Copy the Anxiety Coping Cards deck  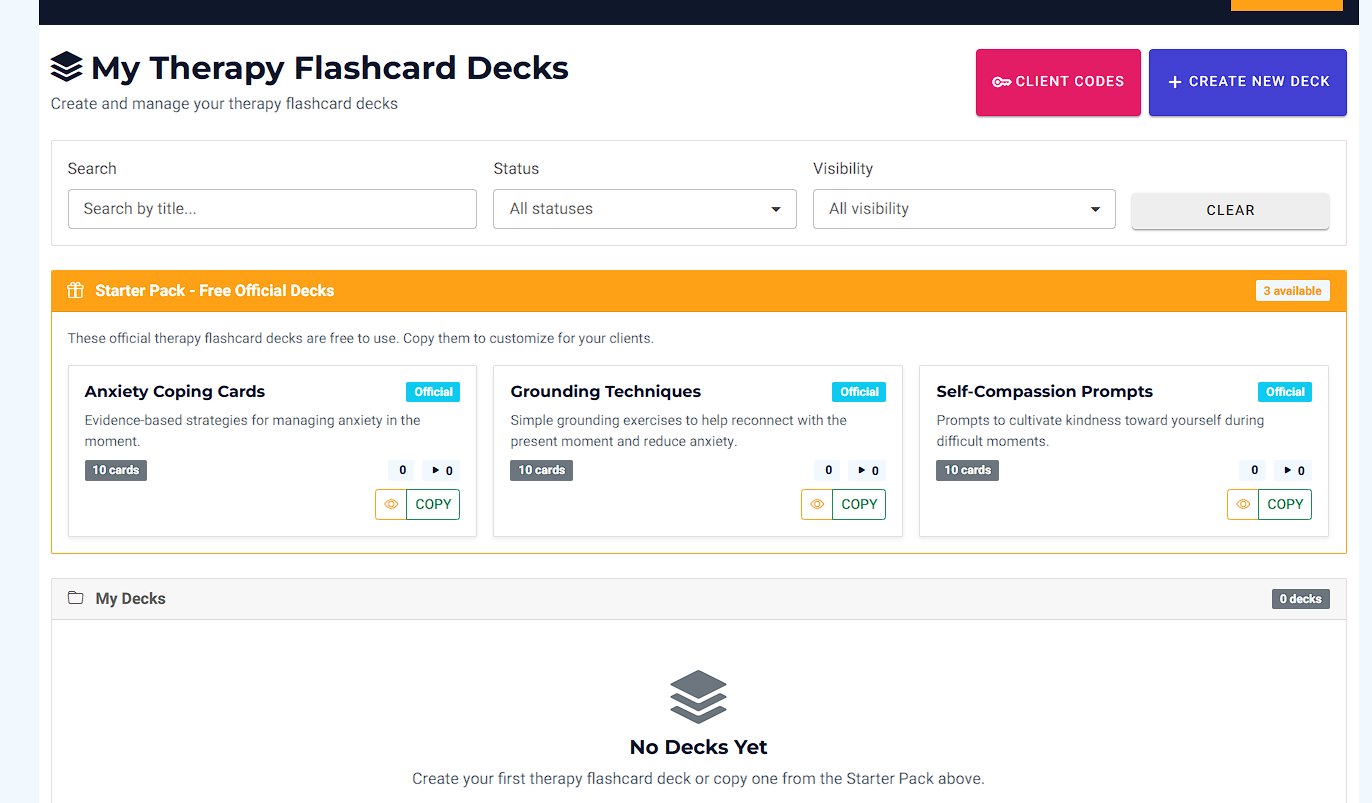point(433,504)
